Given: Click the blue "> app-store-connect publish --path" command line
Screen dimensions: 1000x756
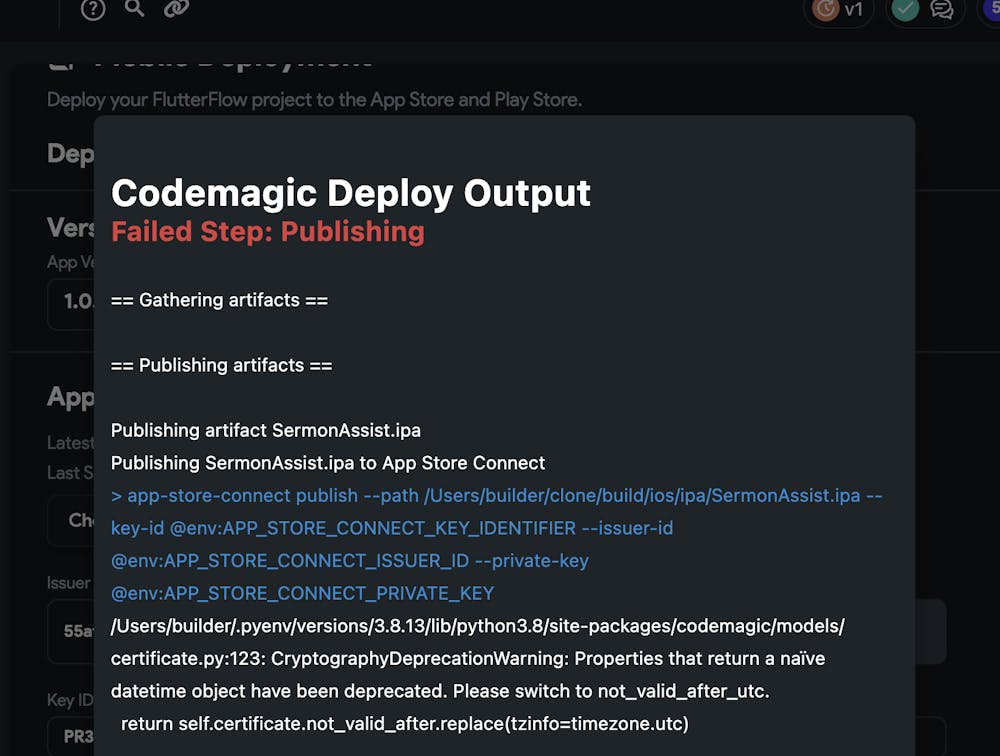Looking at the screenshot, I should point(497,496).
